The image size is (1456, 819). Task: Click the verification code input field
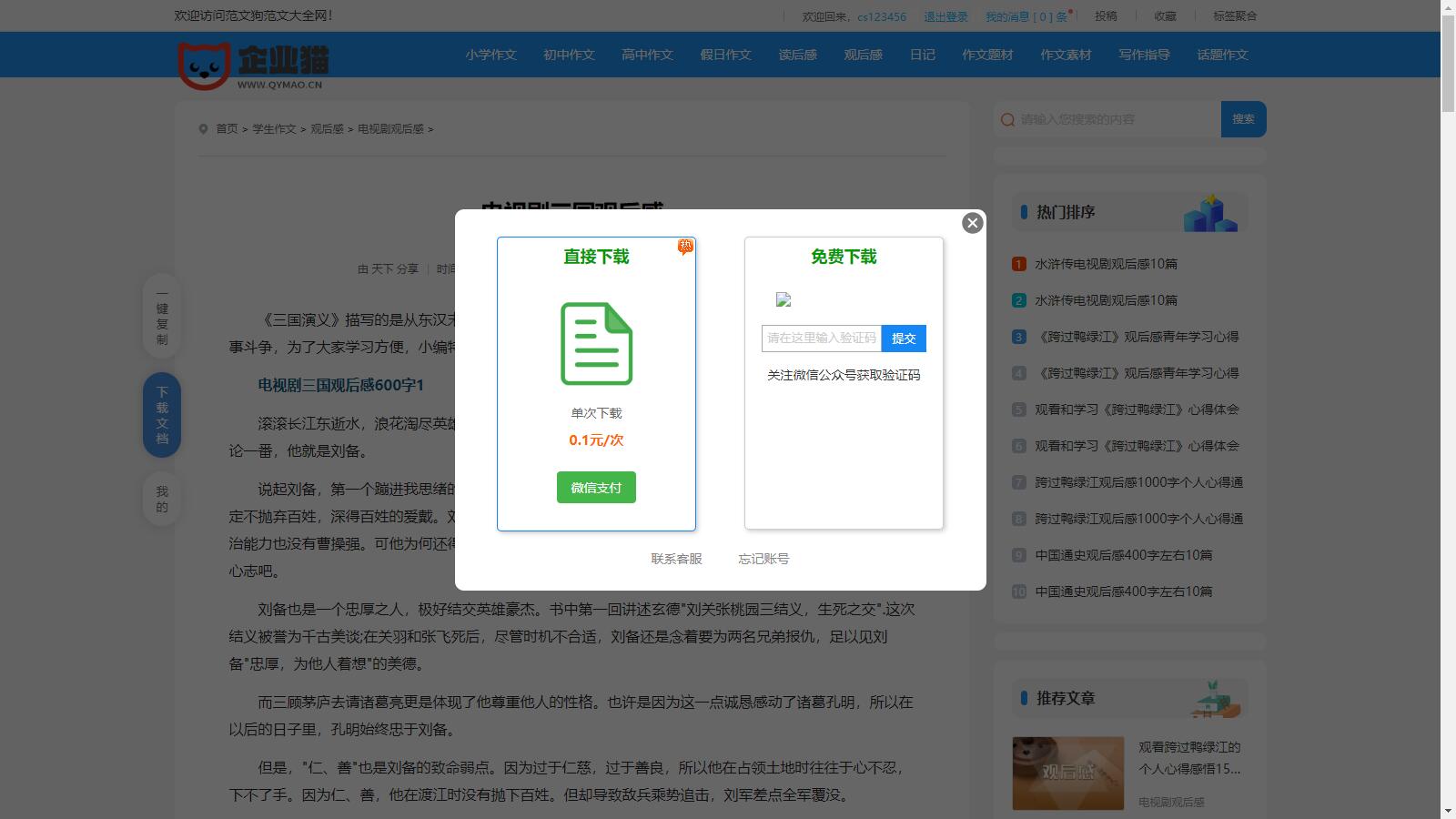(821, 338)
